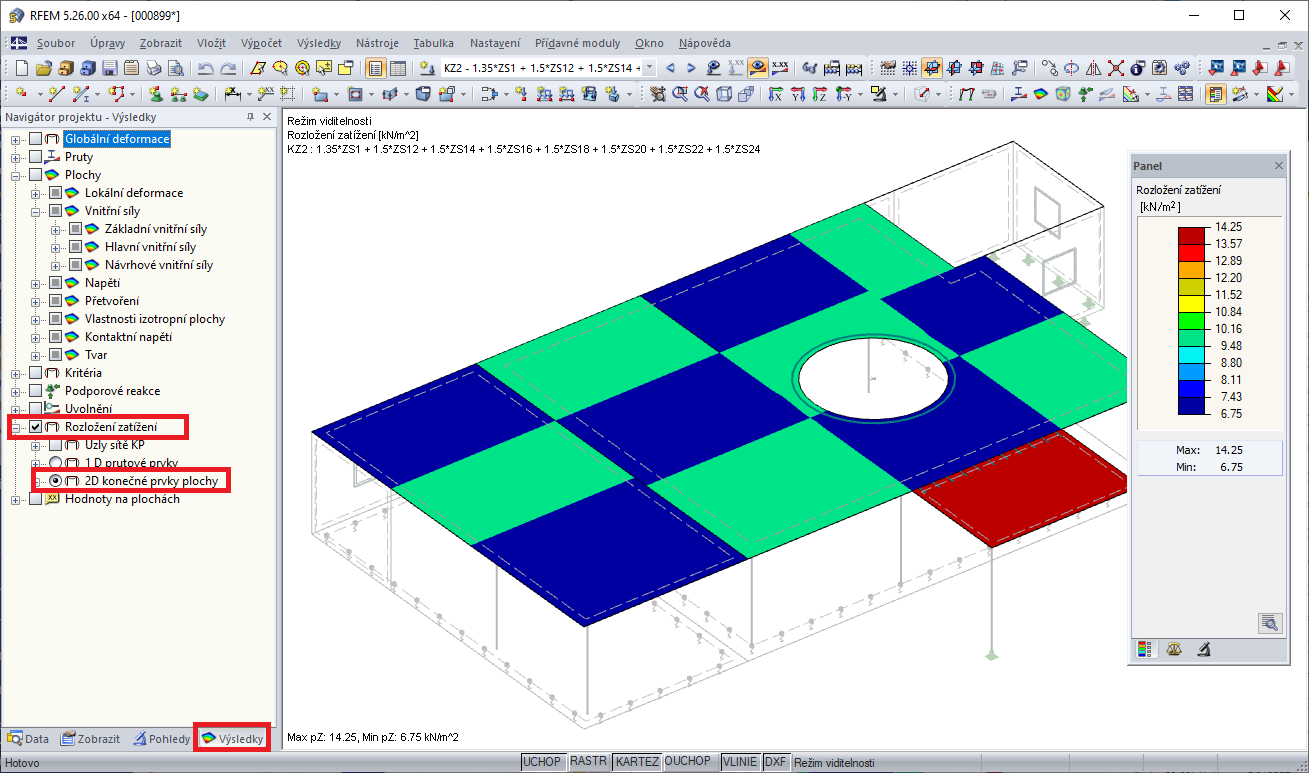1309x773 pixels.
Task: Switch to the Pohledy navigator tab
Action: [160, 739]
